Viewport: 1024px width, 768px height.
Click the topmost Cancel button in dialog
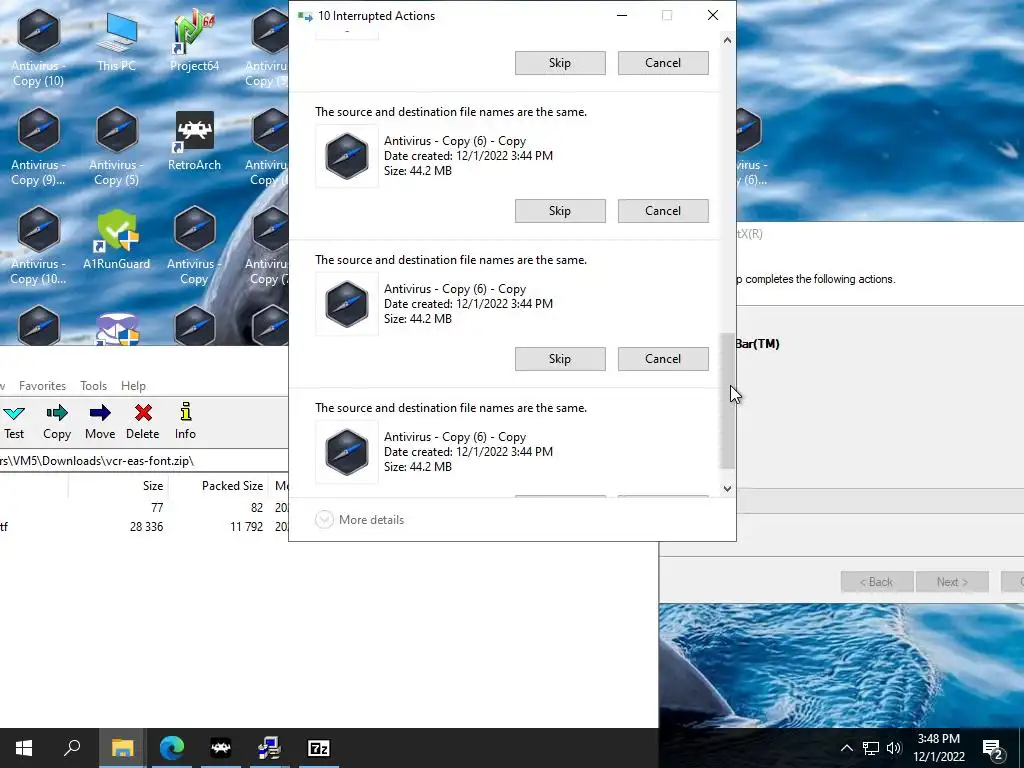pos(663,63)
